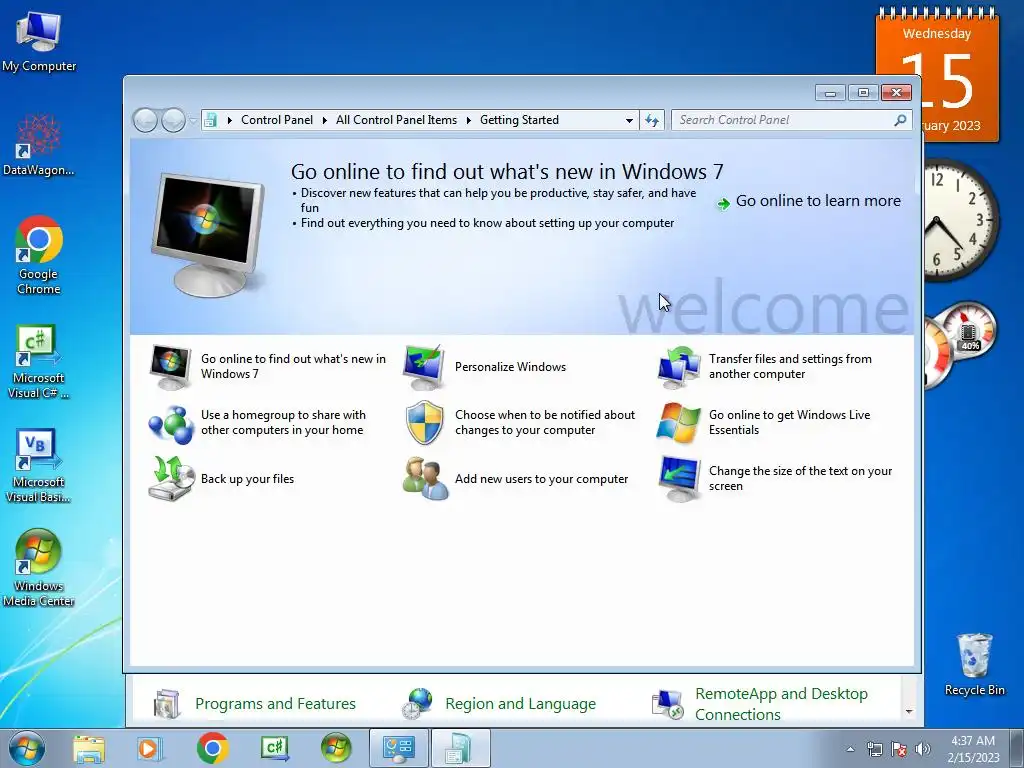Screen dimensions: 1024x768
Task: Expand the arrow after Control Panel breadcrumb
Action: [325, 120]
